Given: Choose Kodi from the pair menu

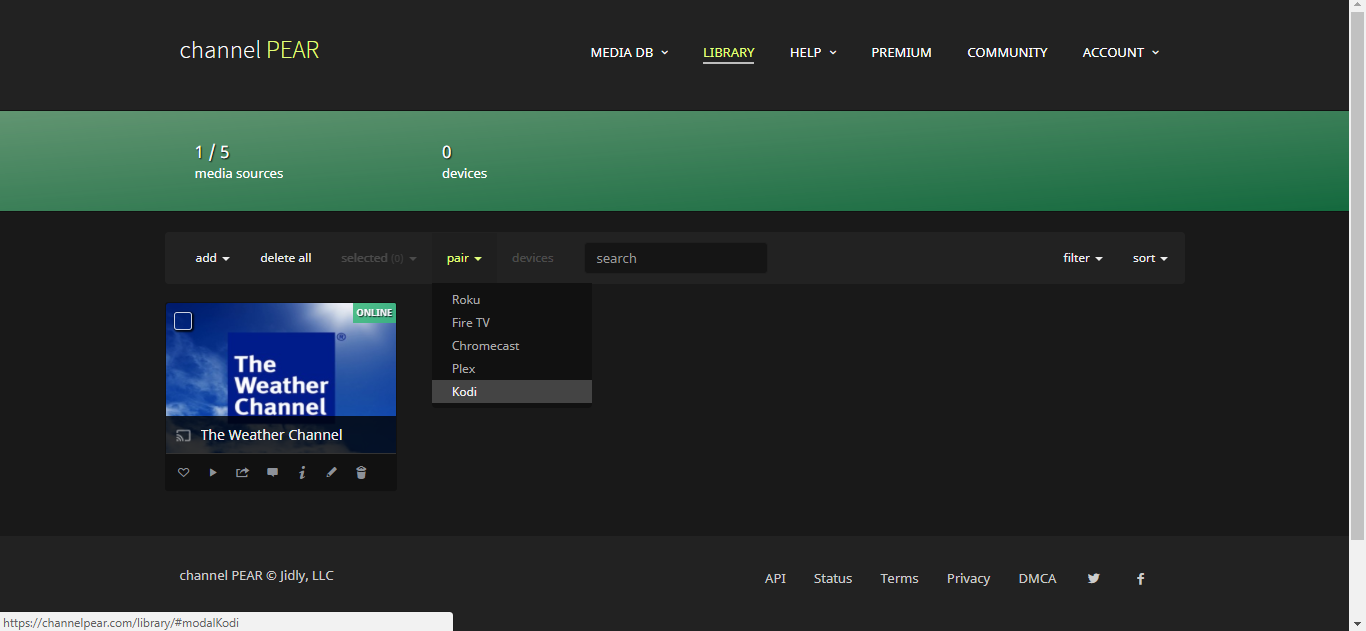Looking at the screenshot, I should [464, 392].
